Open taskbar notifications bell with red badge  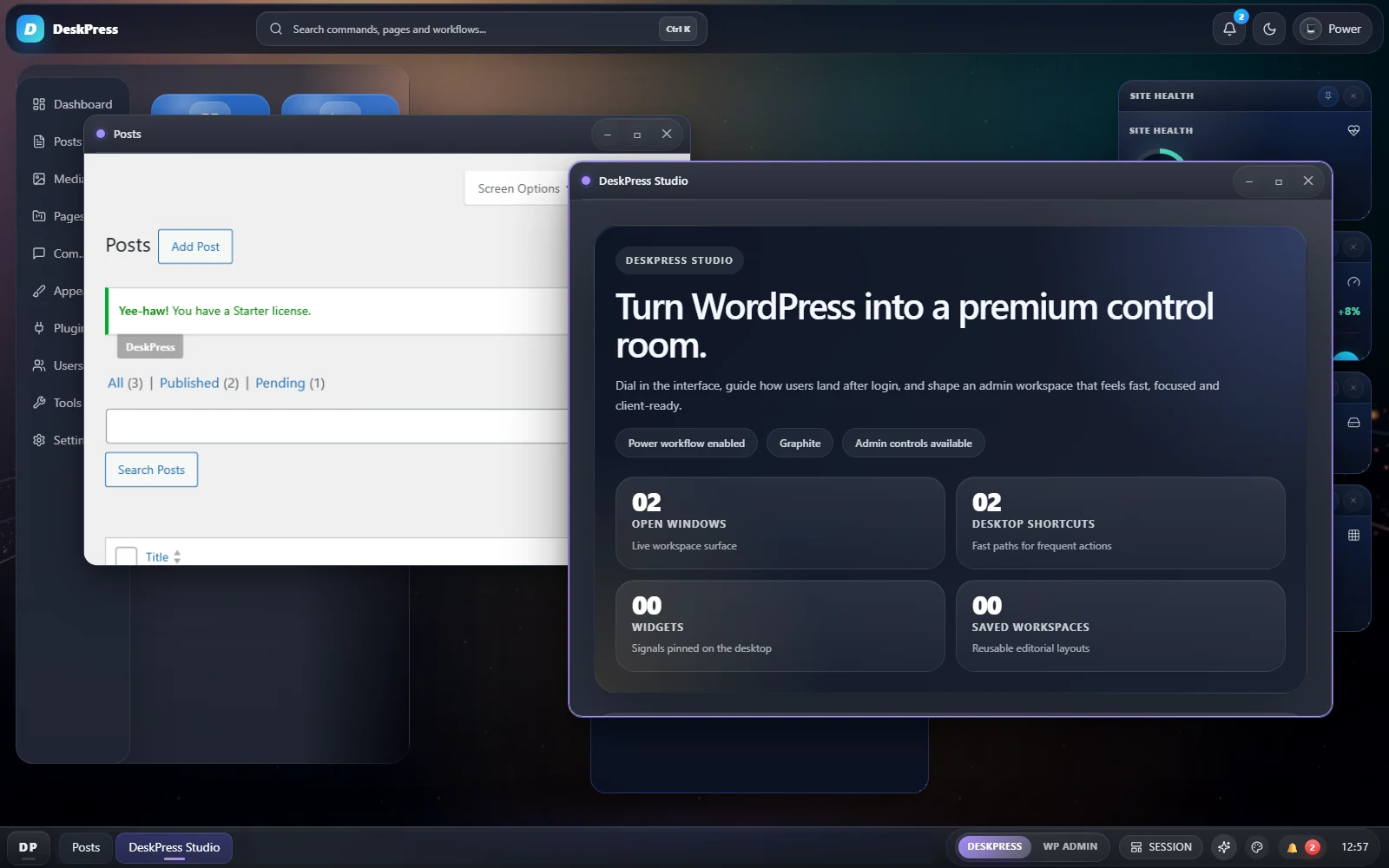pos(1302,847)
